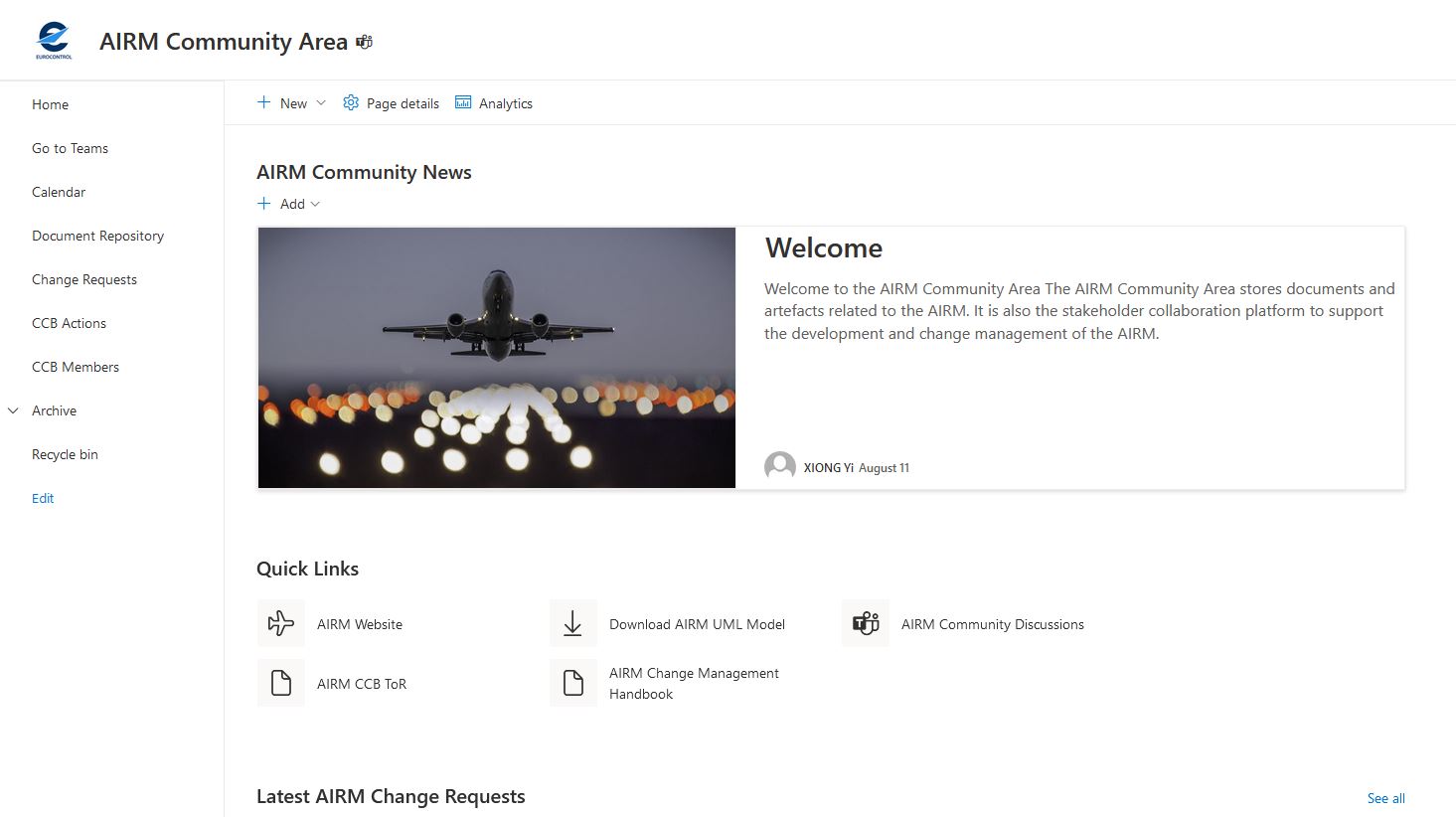Screen dimensions: 1456x817
Task: Click the New button label
Action: pyautogui.click(x=293, y=103)
